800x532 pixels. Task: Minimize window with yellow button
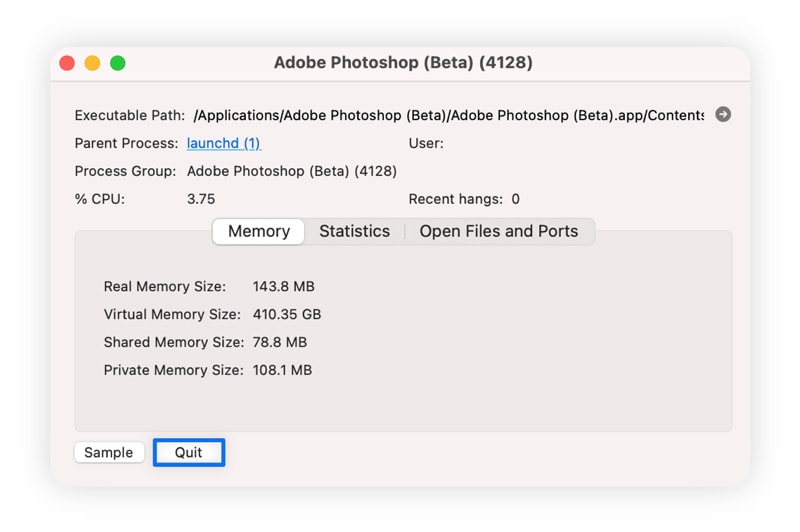click(x=92, y=63)
